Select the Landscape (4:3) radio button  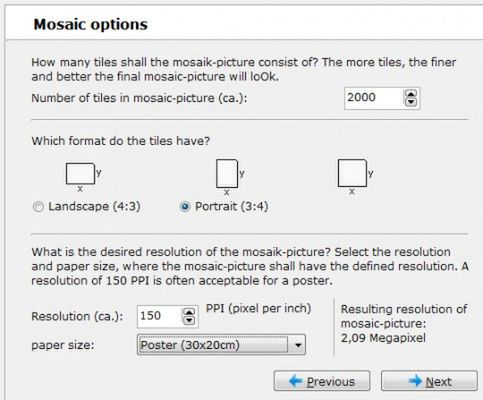(x=38, y=207)
